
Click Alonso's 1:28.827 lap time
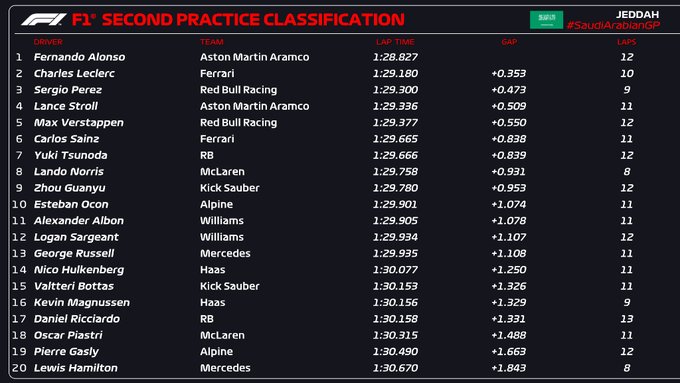(x=395, y=57)
